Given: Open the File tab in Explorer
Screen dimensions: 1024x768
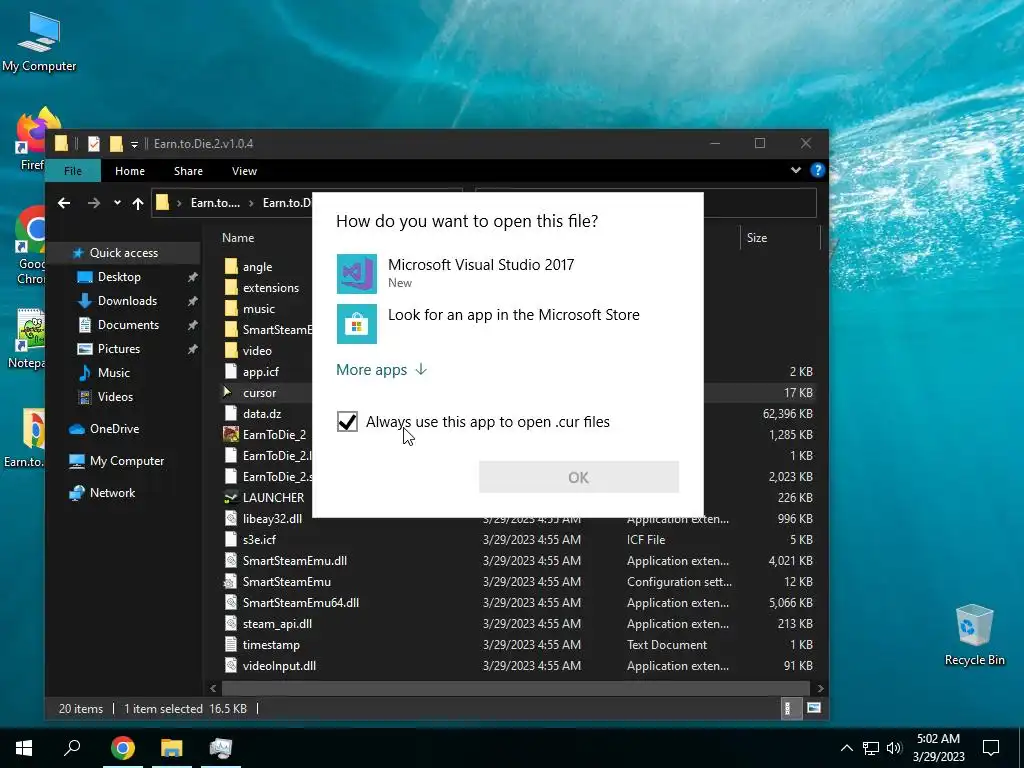Looking at the screenshot, I should [73, 171].
